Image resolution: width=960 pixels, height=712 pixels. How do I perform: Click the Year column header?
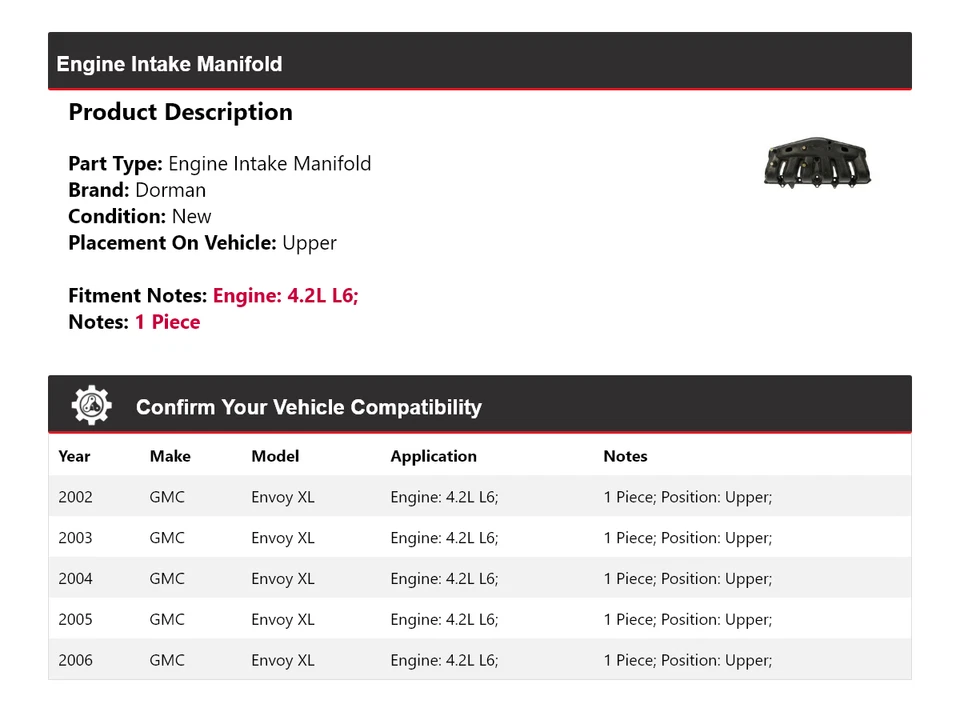[74, 456]
